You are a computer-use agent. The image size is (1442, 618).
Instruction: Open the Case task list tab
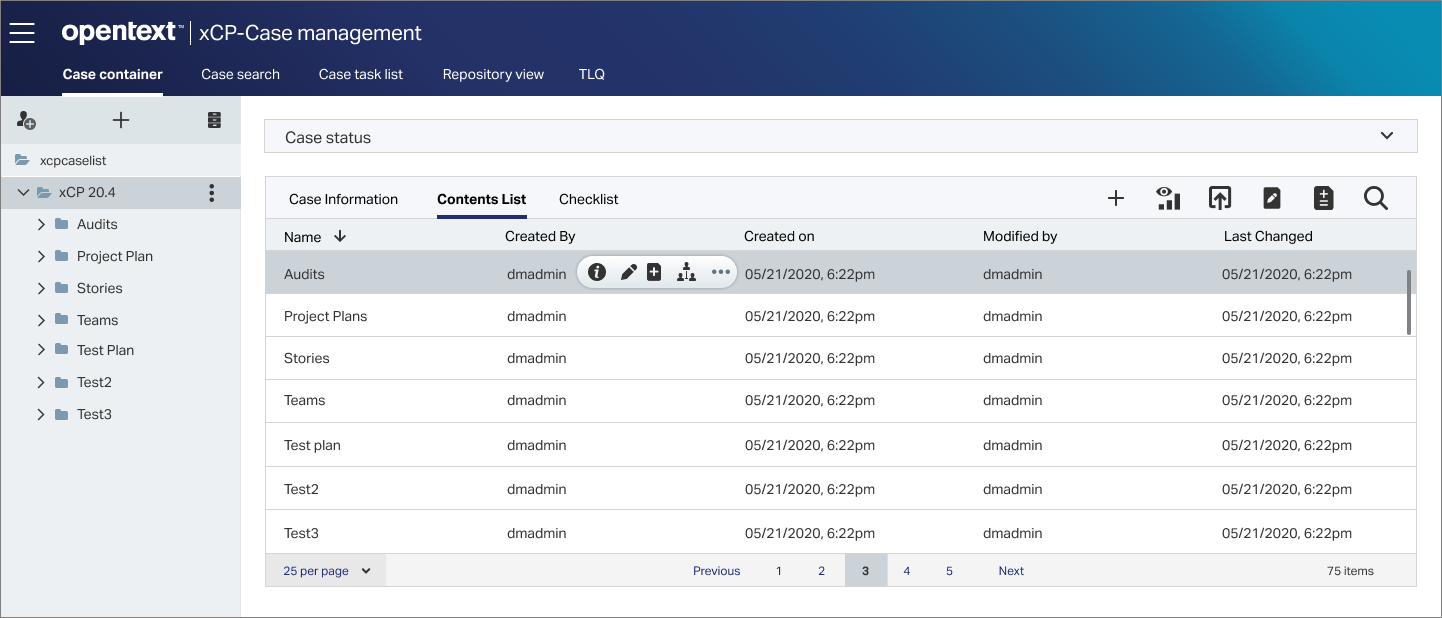(361, 74)
